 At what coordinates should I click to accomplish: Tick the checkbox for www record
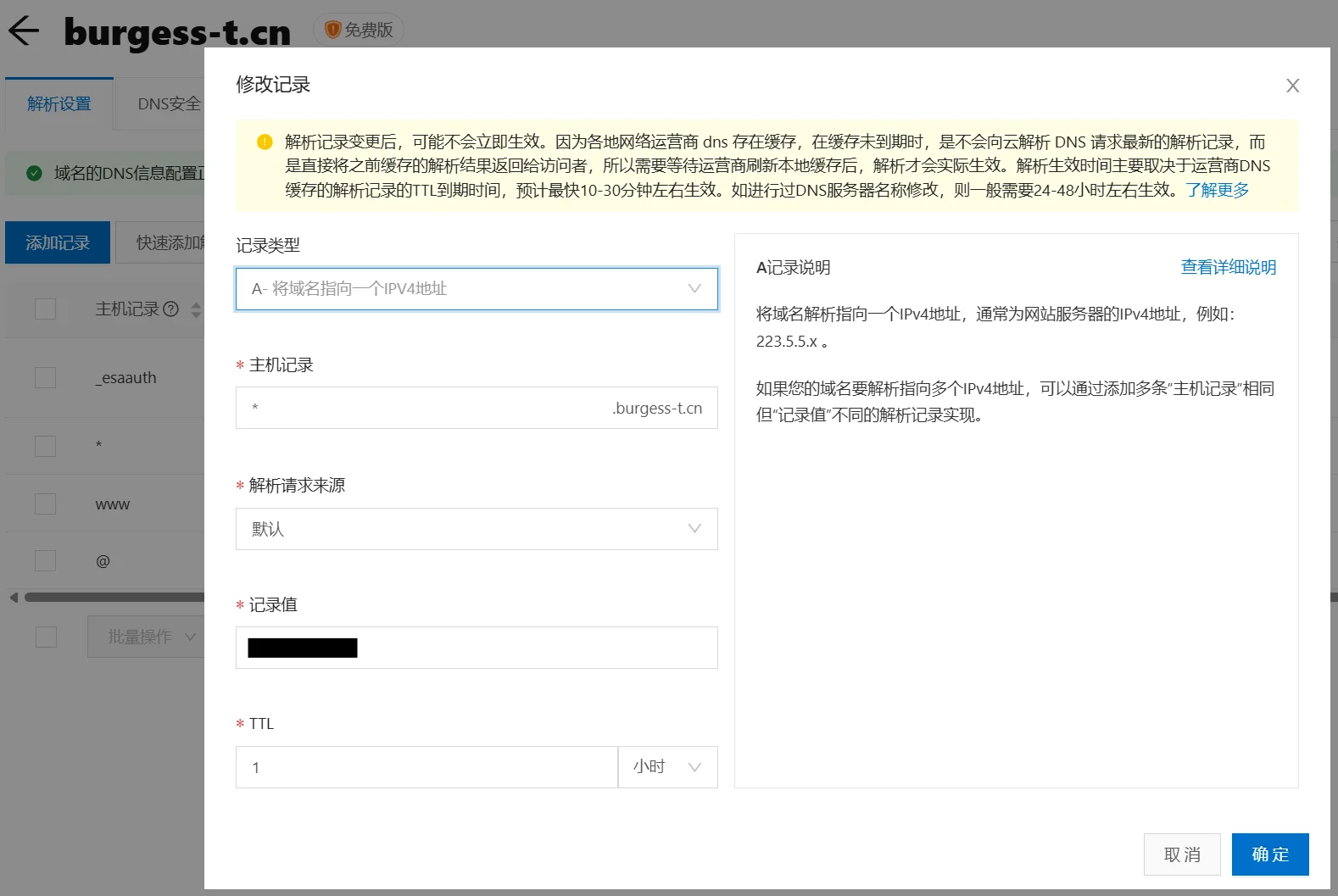[x=46, y=504]
